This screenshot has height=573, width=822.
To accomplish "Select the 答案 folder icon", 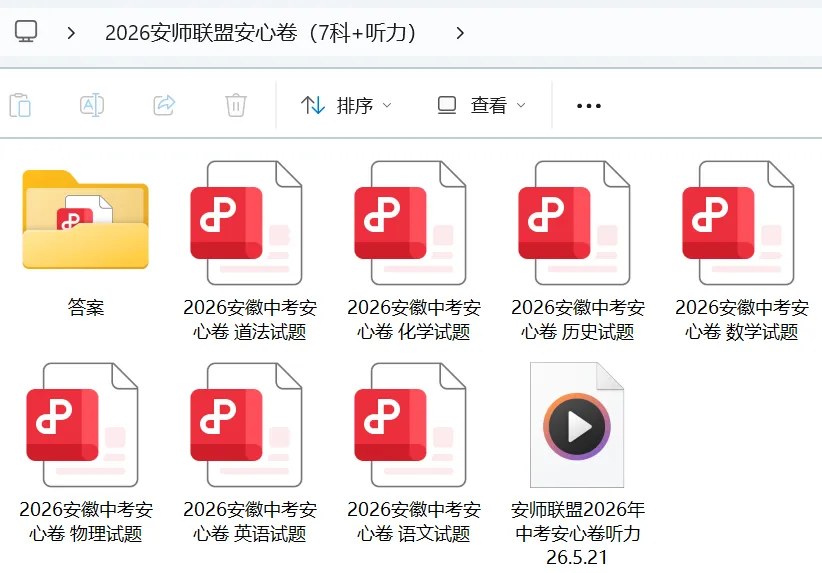I will point(85,219).
